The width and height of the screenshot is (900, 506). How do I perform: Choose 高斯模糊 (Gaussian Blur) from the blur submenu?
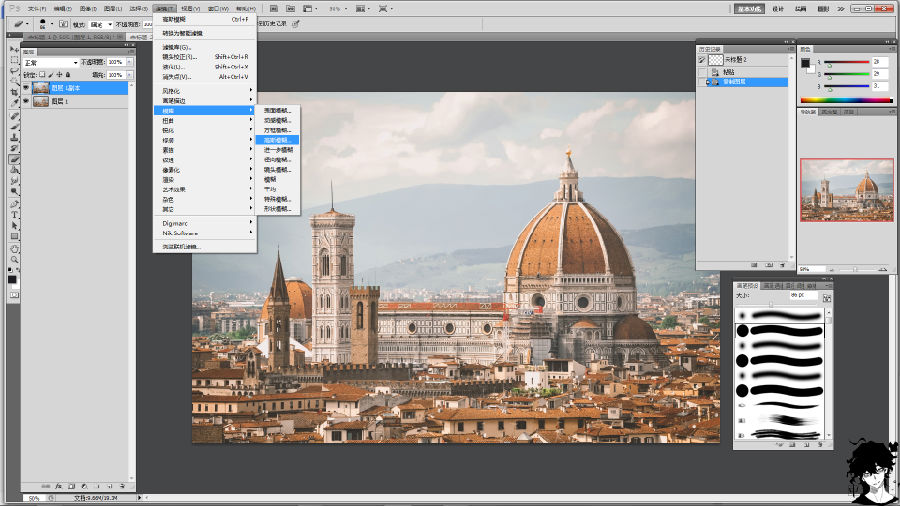(x=275, y=140)
